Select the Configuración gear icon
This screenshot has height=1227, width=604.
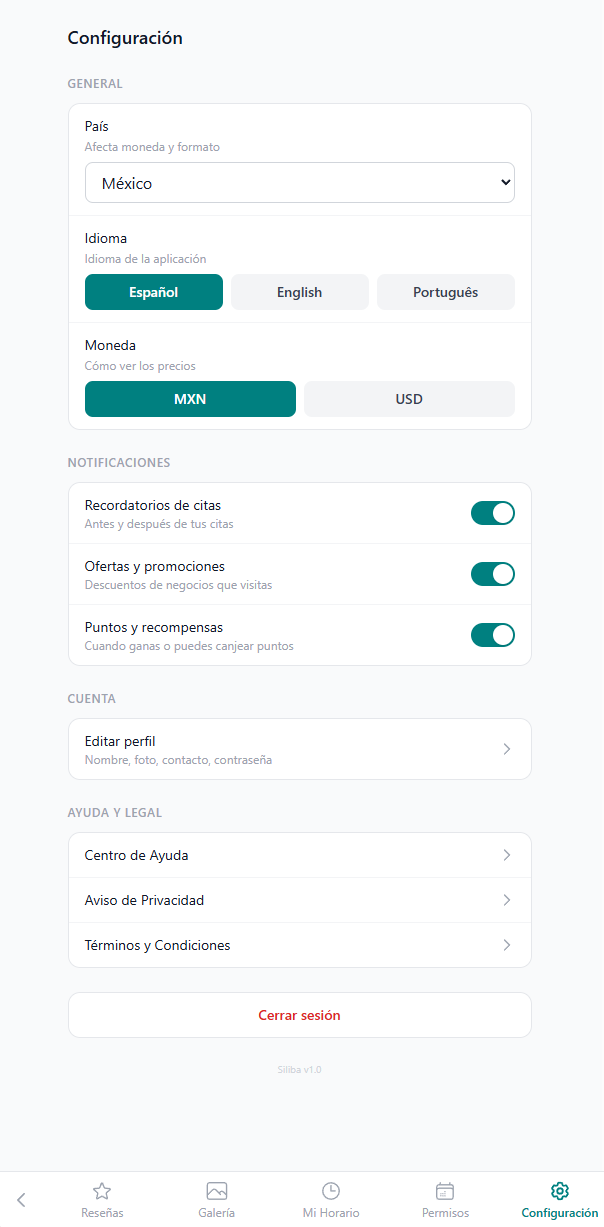560,1191
